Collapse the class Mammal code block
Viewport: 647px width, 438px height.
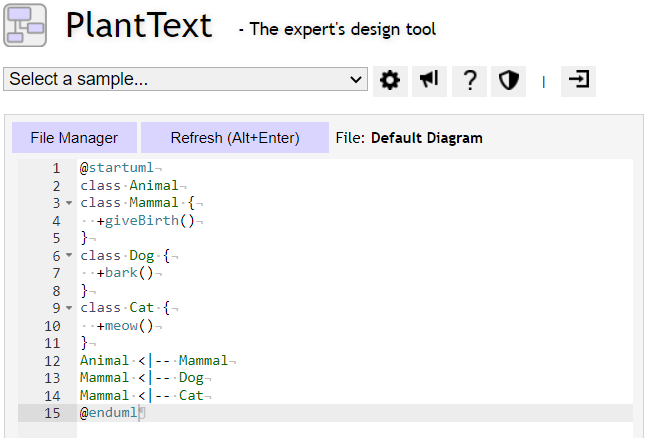click(69, 203)
